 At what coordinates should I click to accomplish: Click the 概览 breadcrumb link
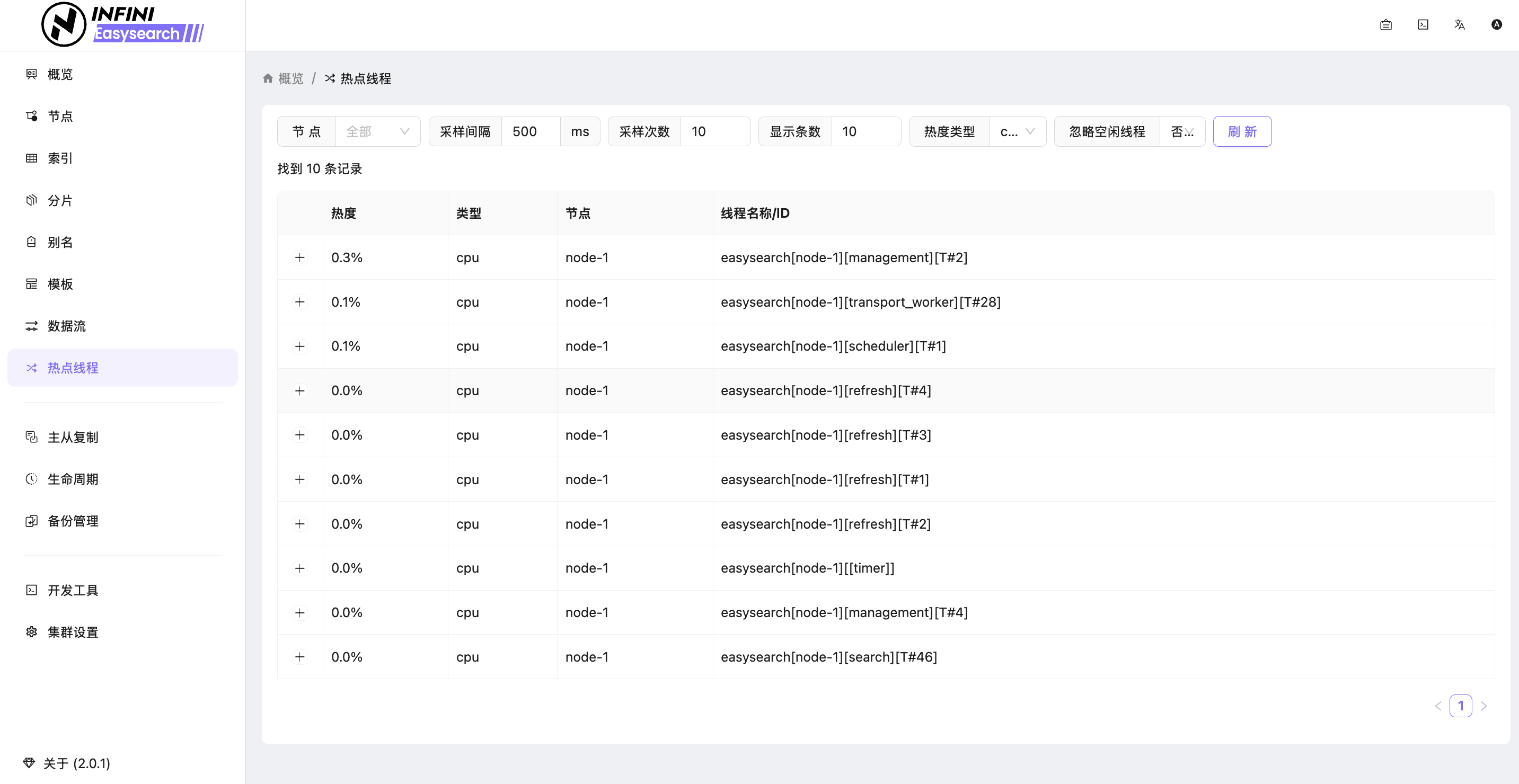[291, 78]
